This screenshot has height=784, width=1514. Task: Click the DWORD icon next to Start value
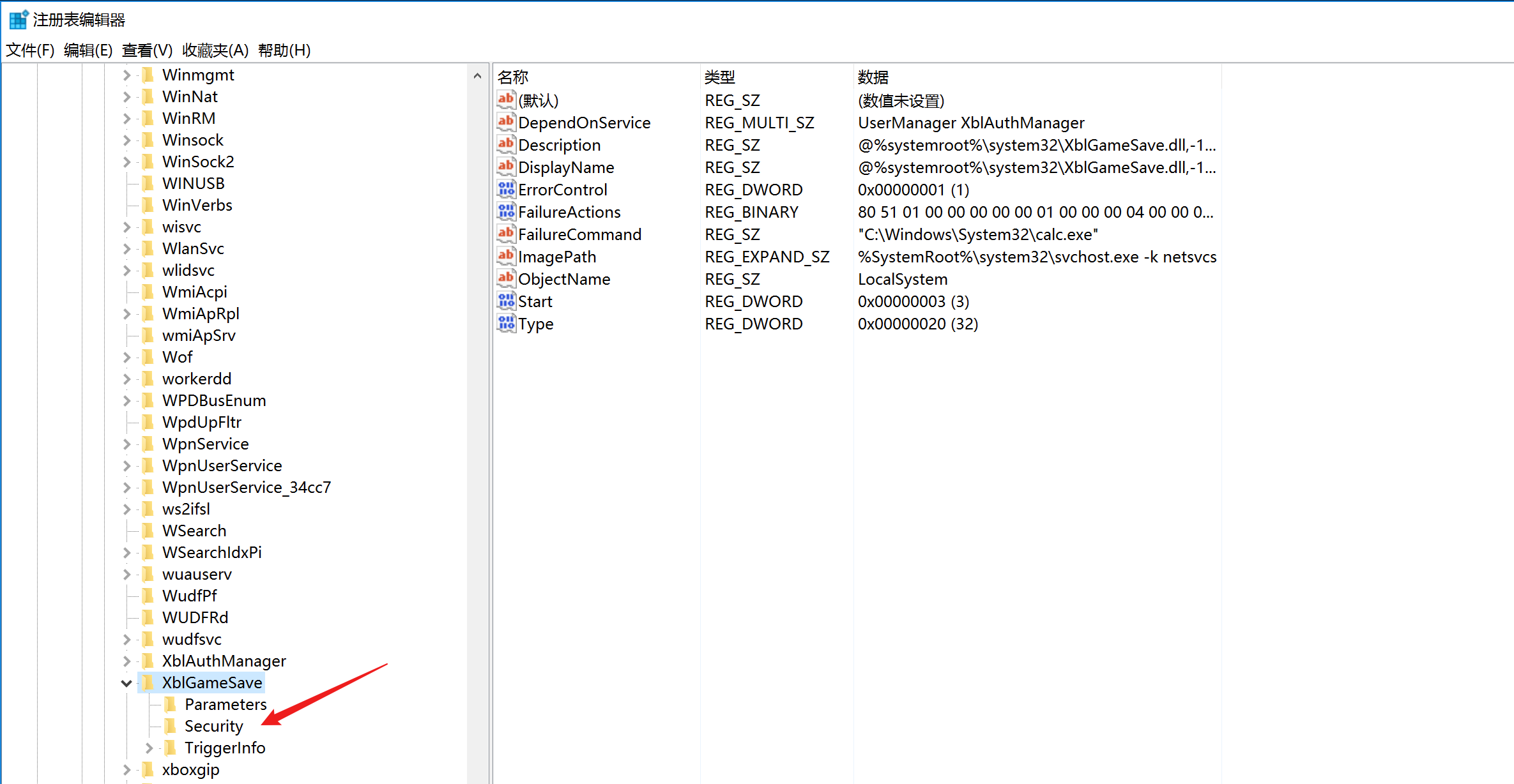(x=506, y=301)
